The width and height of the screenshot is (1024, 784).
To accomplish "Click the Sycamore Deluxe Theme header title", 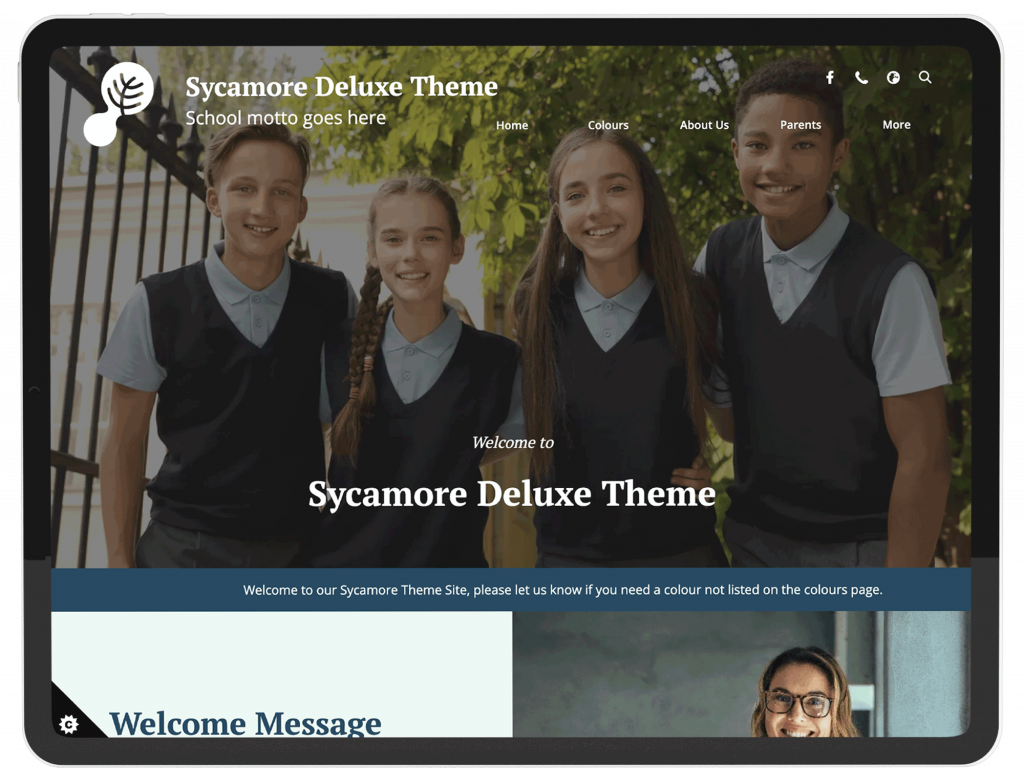I will tap(341, 87).
